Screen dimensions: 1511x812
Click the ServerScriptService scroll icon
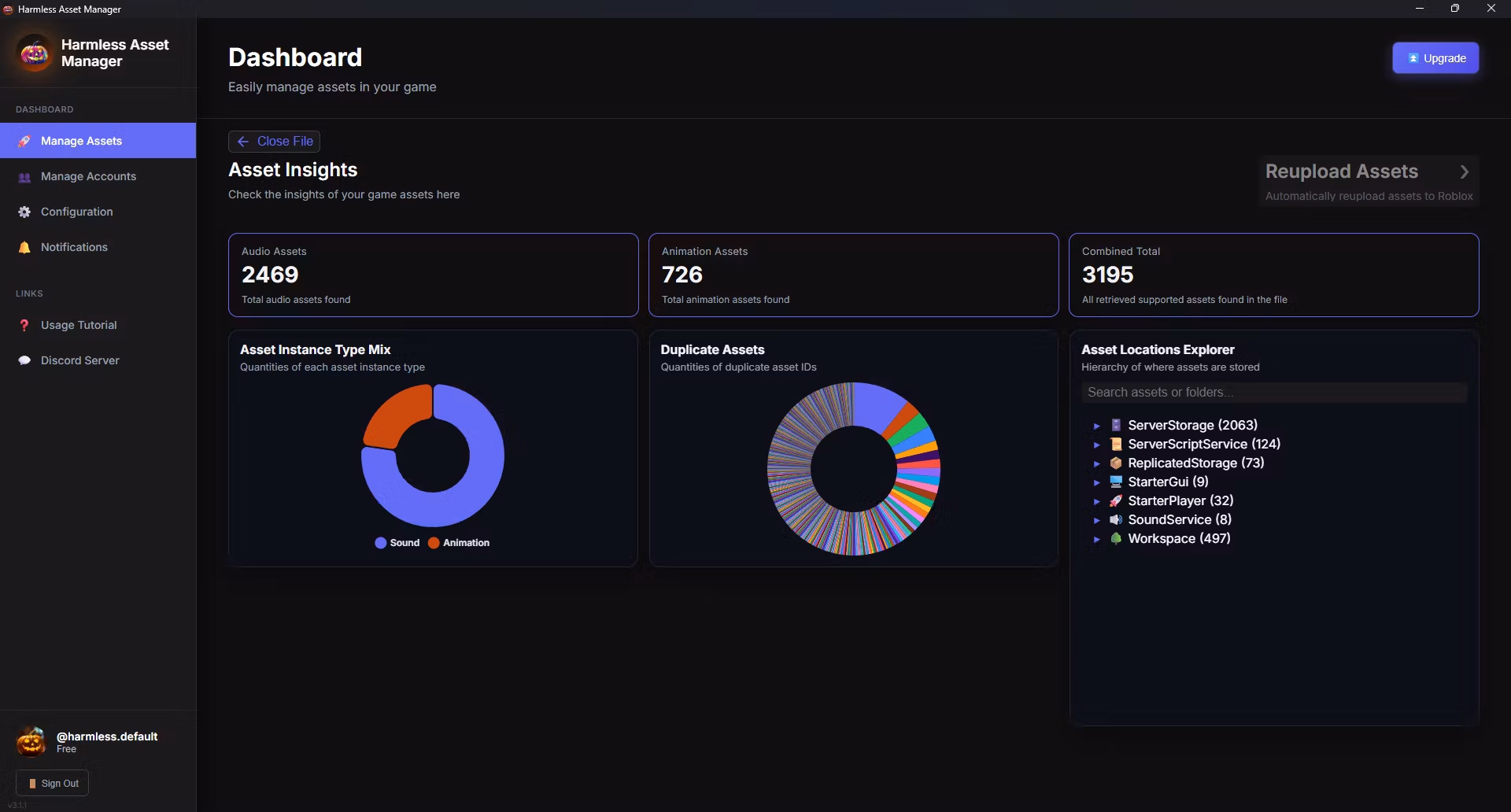tap(1115, 444)
